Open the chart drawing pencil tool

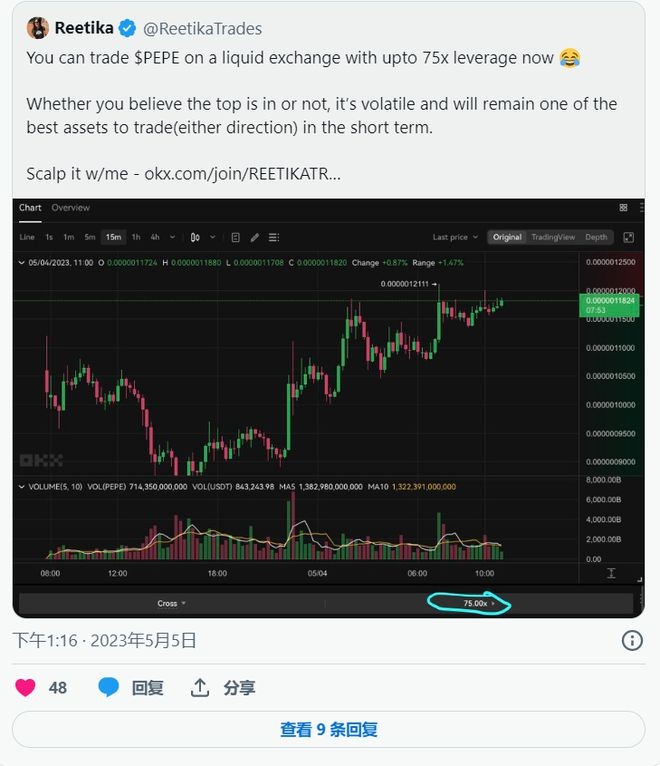[255, 237]
